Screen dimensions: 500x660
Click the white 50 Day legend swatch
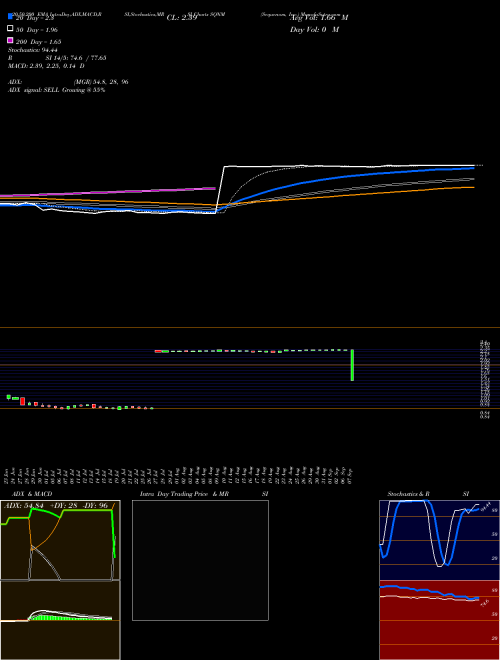[x=10, y=29]
